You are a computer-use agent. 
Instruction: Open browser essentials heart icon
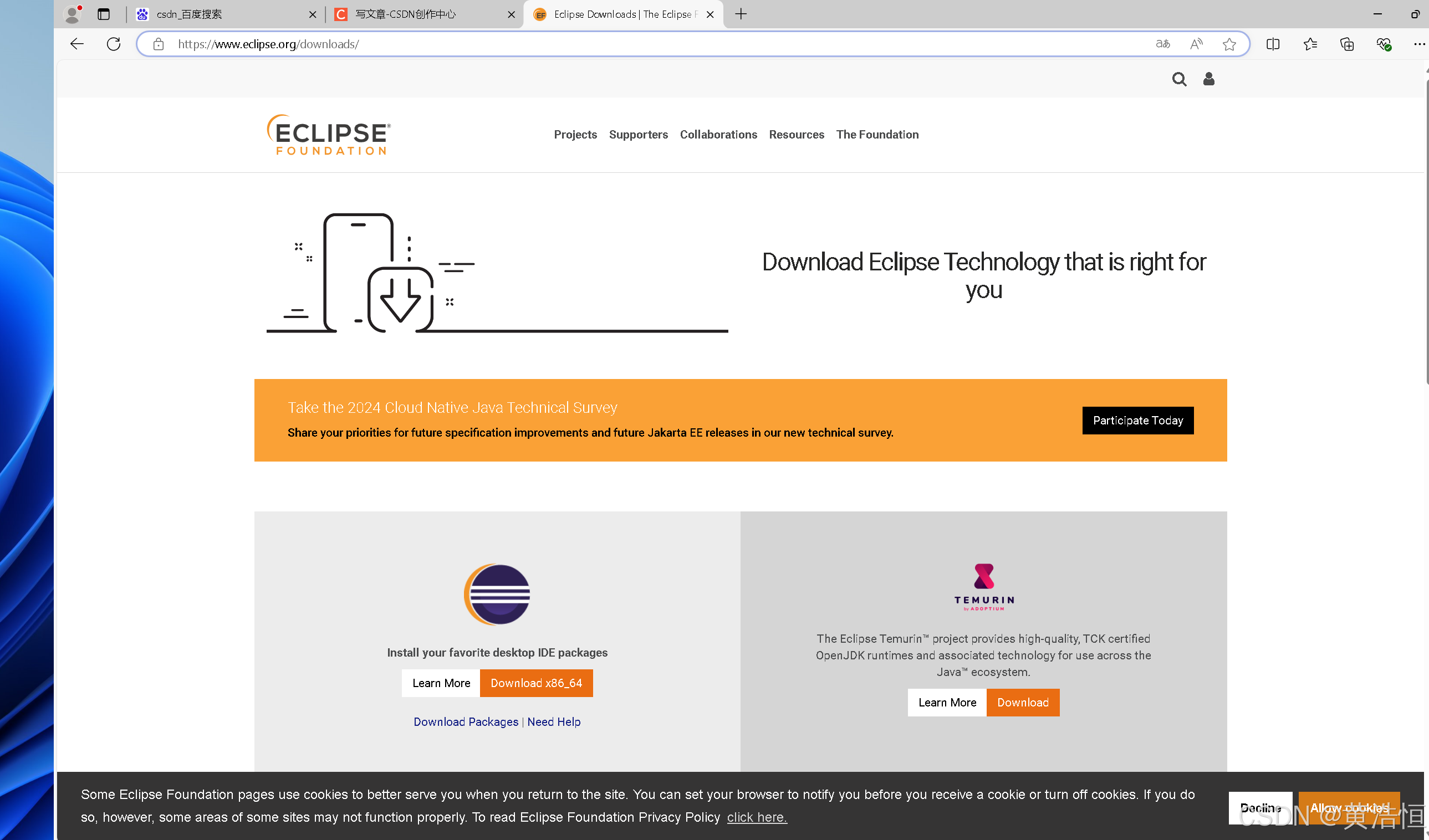(1384, 44)
